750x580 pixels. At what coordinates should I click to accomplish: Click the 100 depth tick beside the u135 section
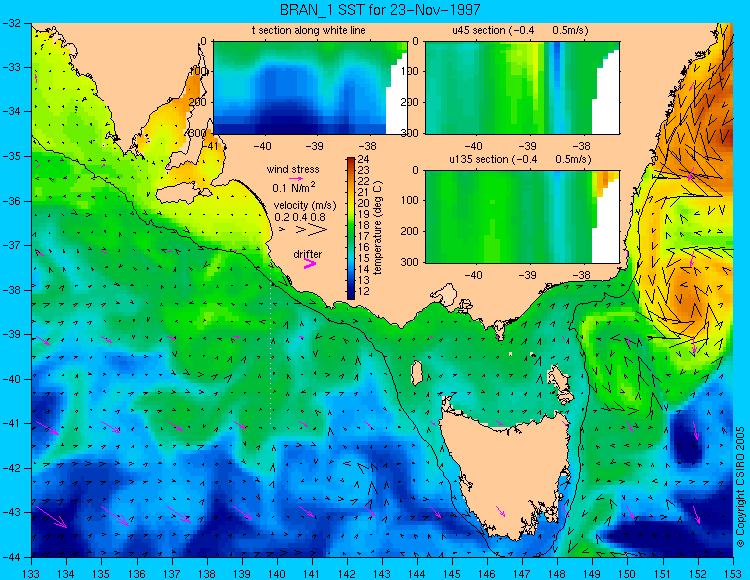(x=411, y=200)
